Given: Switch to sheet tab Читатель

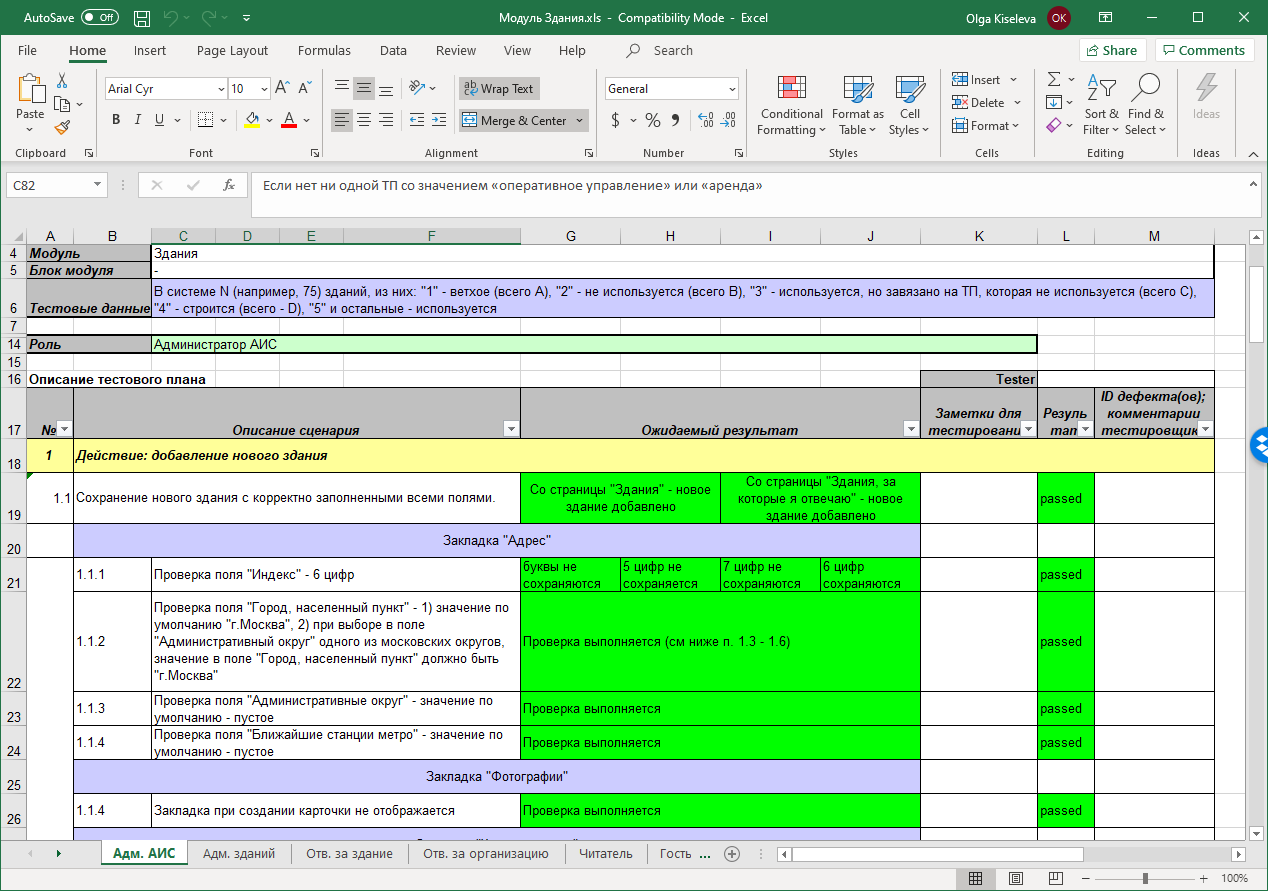Looking at the screenshot, I should coord(605,853).
